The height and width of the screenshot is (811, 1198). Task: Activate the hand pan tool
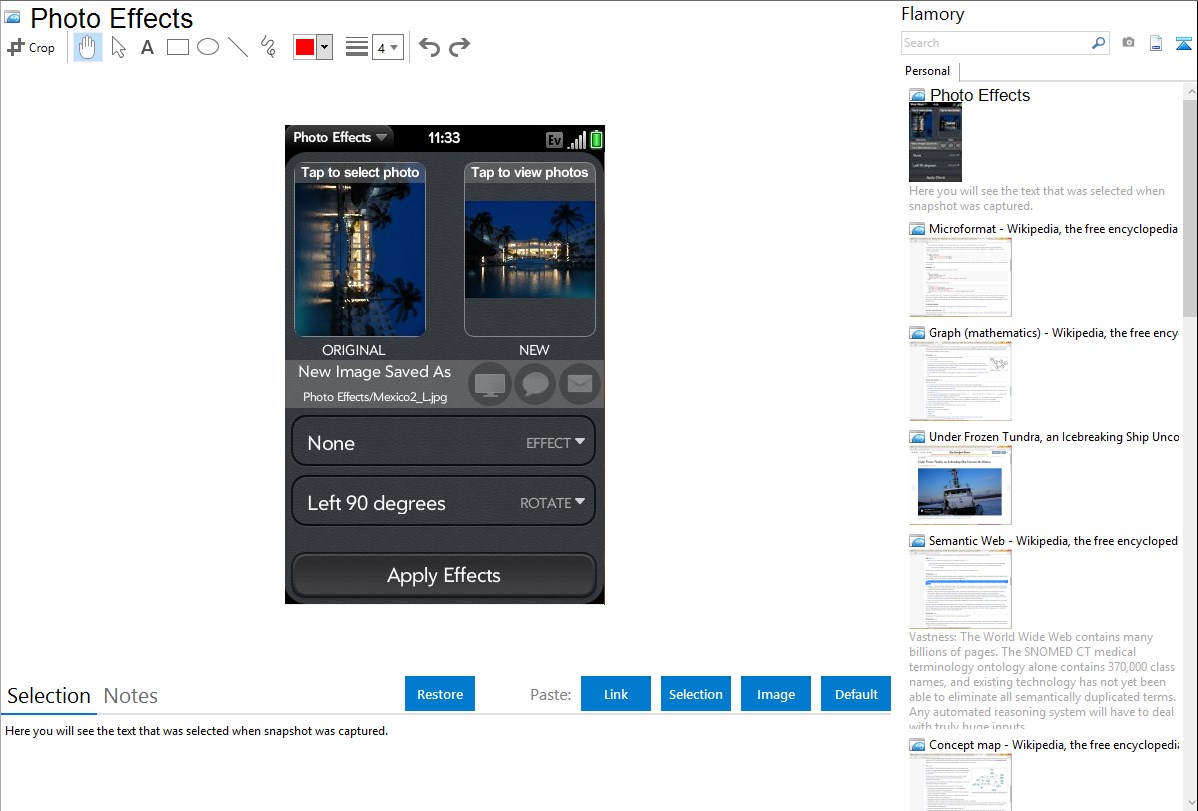[x=88, y=47]
